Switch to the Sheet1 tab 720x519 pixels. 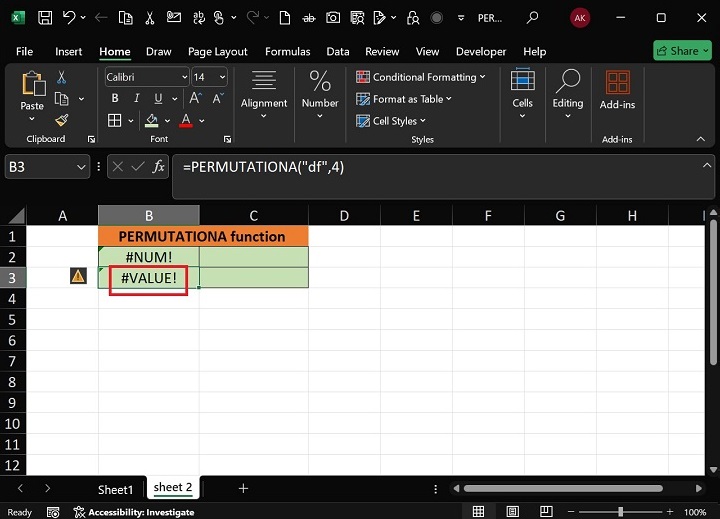115,489
